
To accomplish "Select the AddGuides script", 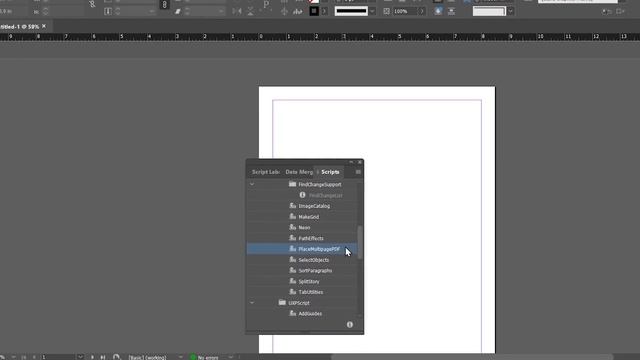I will coord(301,314).
